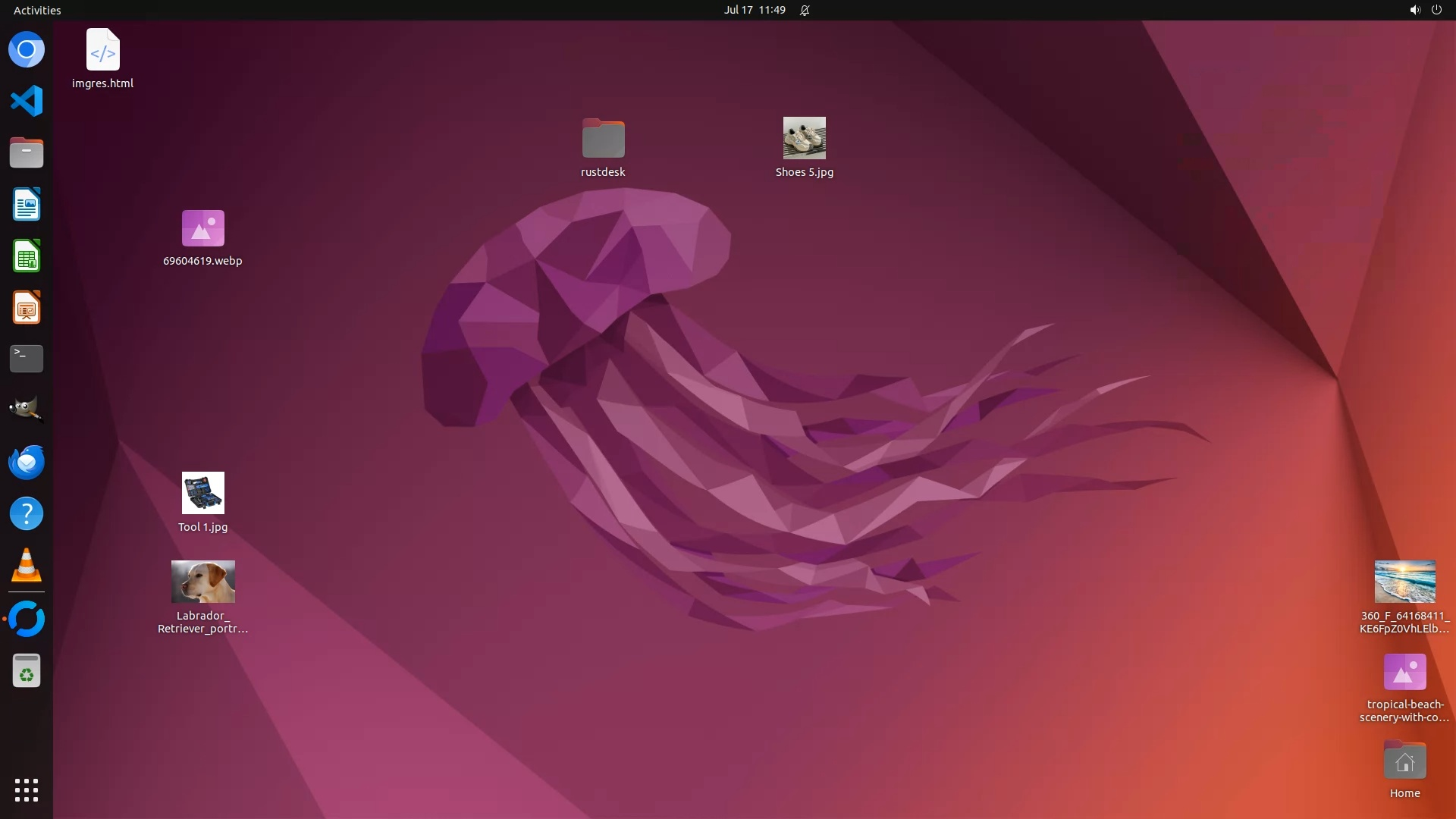Image resolution: width=1456 pixels, height=819 pixels.
Task: Open the power system menu icon
Action: tap(1436, 10)
